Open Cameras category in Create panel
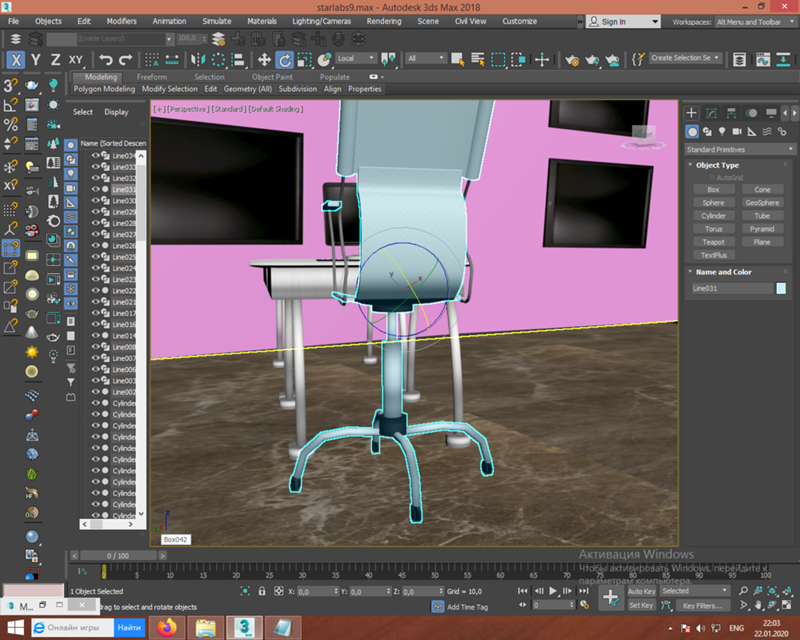The width and height of the screenshot is (800, 640). [736, 132]
